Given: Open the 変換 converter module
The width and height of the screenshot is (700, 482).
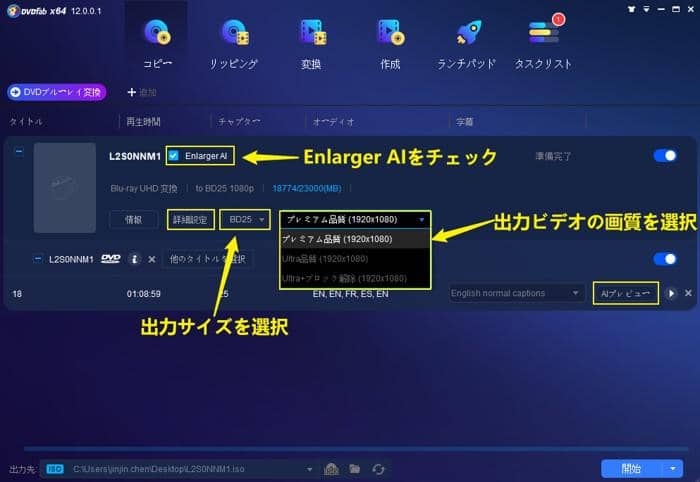Looking at the screenshot, I should click(311, 43).
